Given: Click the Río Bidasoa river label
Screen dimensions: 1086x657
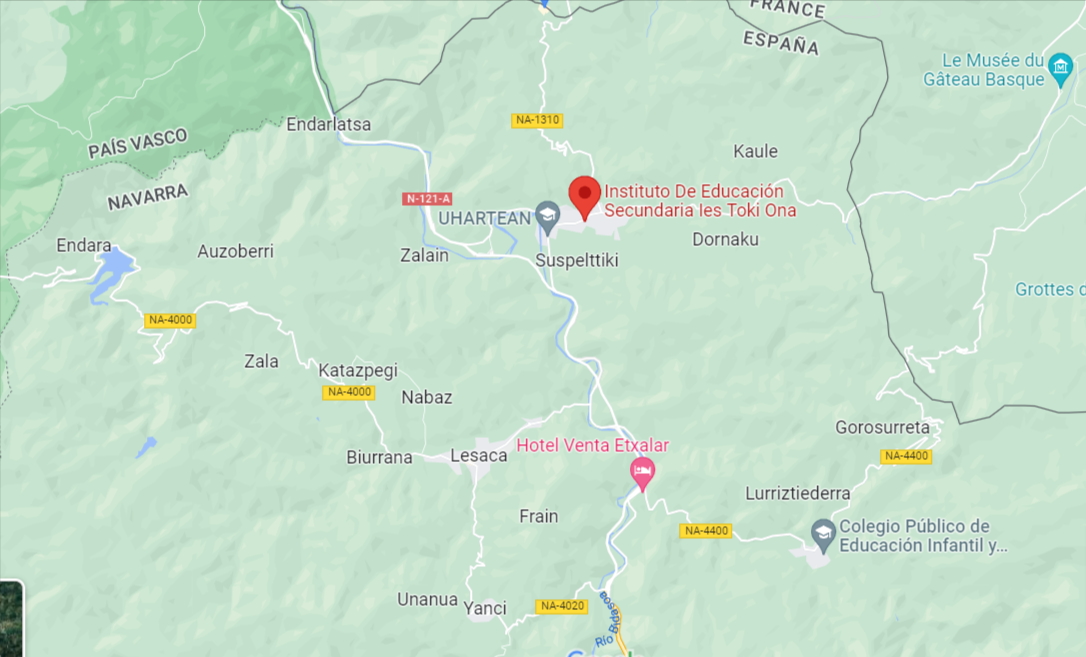Looking at the screenshot, I should (x=607, y=620).
